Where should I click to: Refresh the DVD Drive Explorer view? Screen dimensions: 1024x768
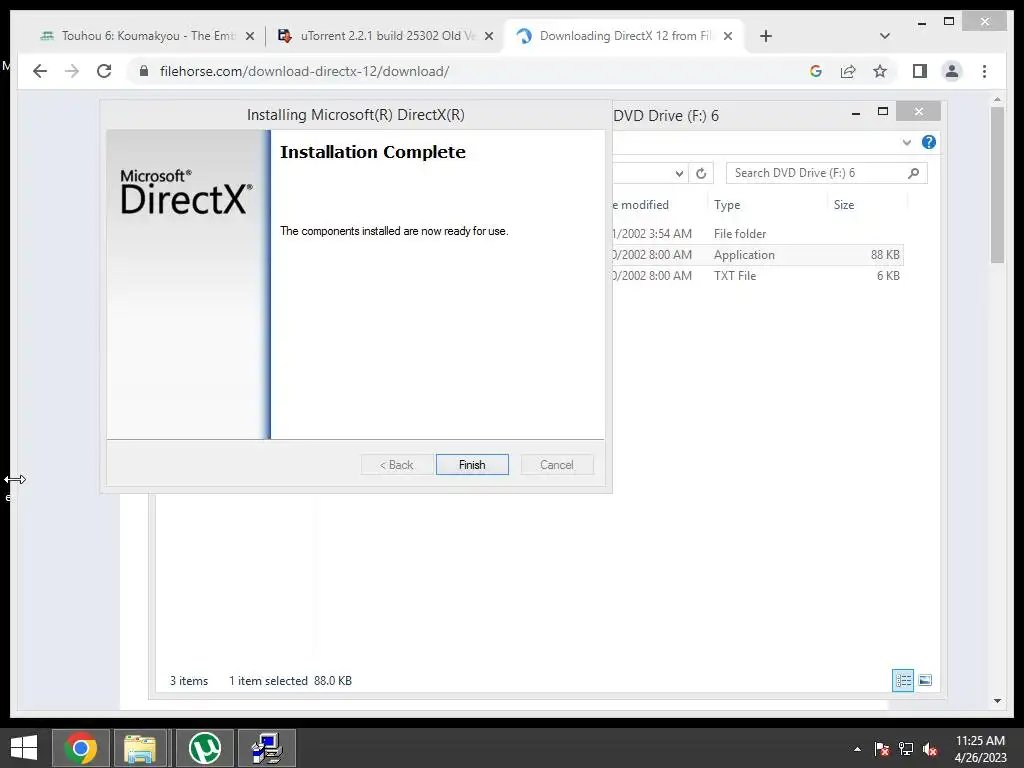coord(701,173)
